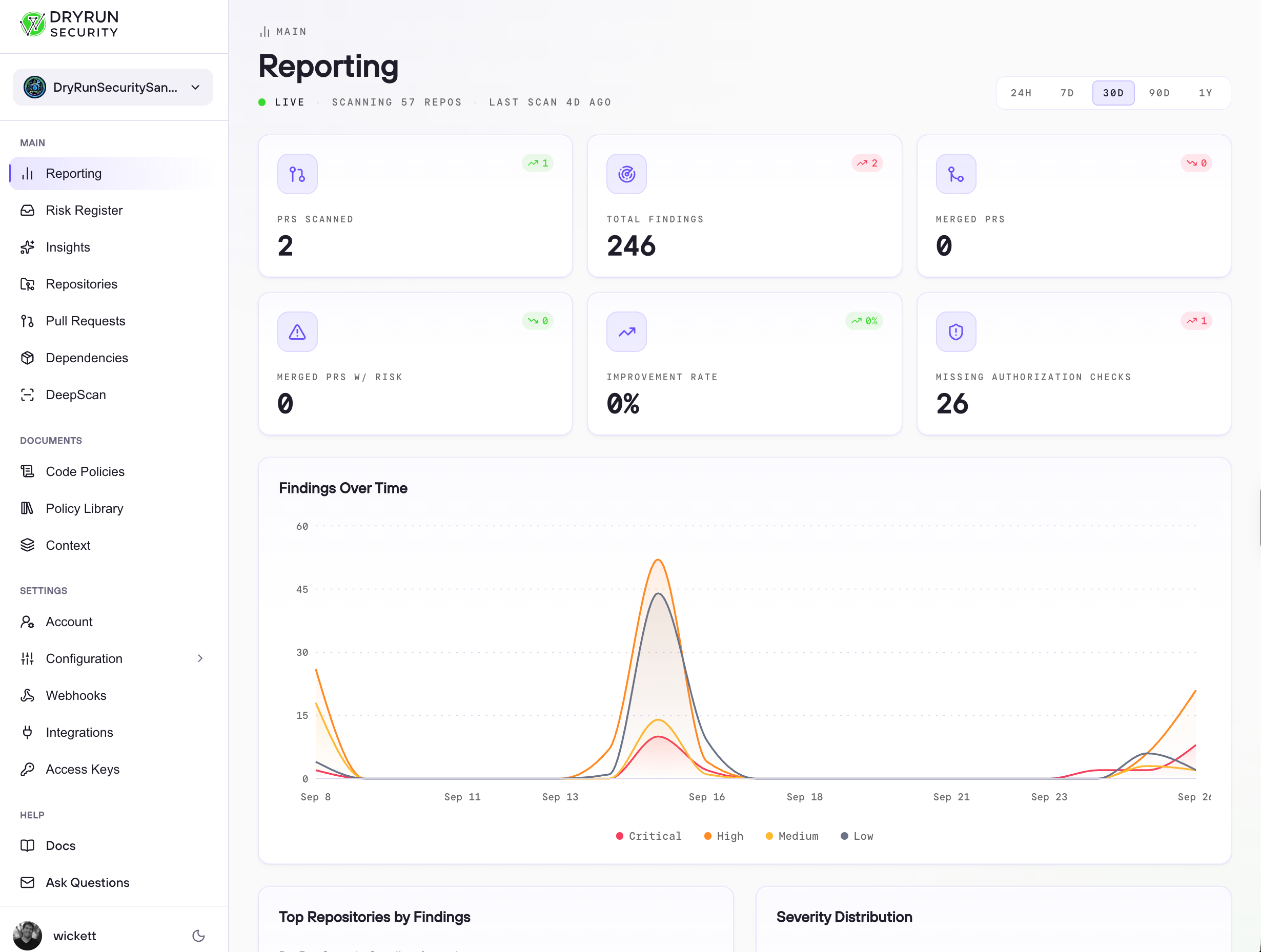Open the DryRun Security logo home
The height and width of the screenshot is (952, 1261).
(69, 25)
